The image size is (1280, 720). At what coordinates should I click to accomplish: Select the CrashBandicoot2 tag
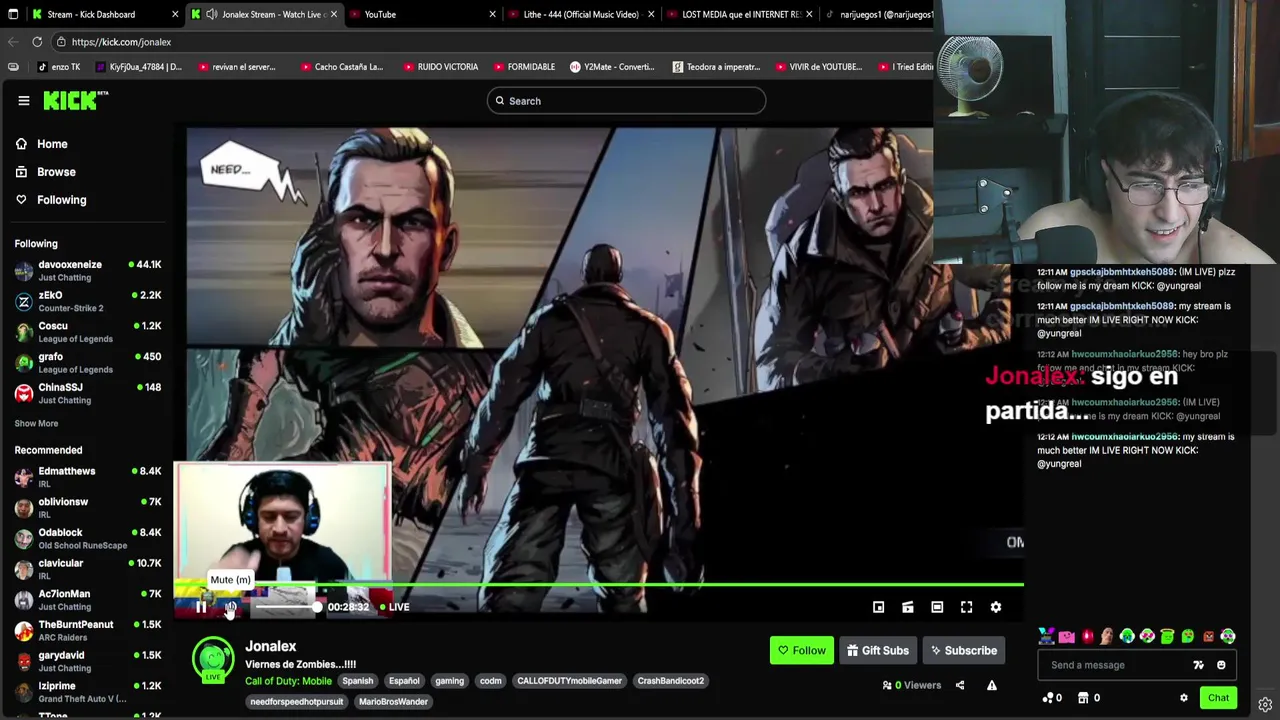pyautogui.click(x=671, y=681)
